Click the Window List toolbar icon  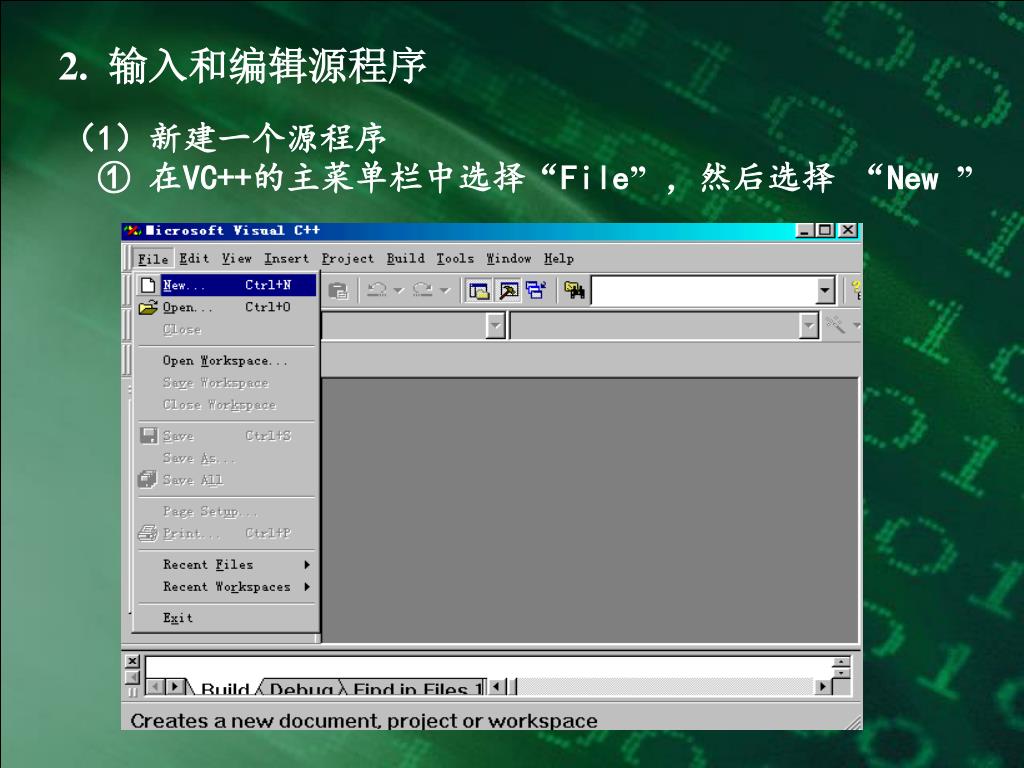536,290
